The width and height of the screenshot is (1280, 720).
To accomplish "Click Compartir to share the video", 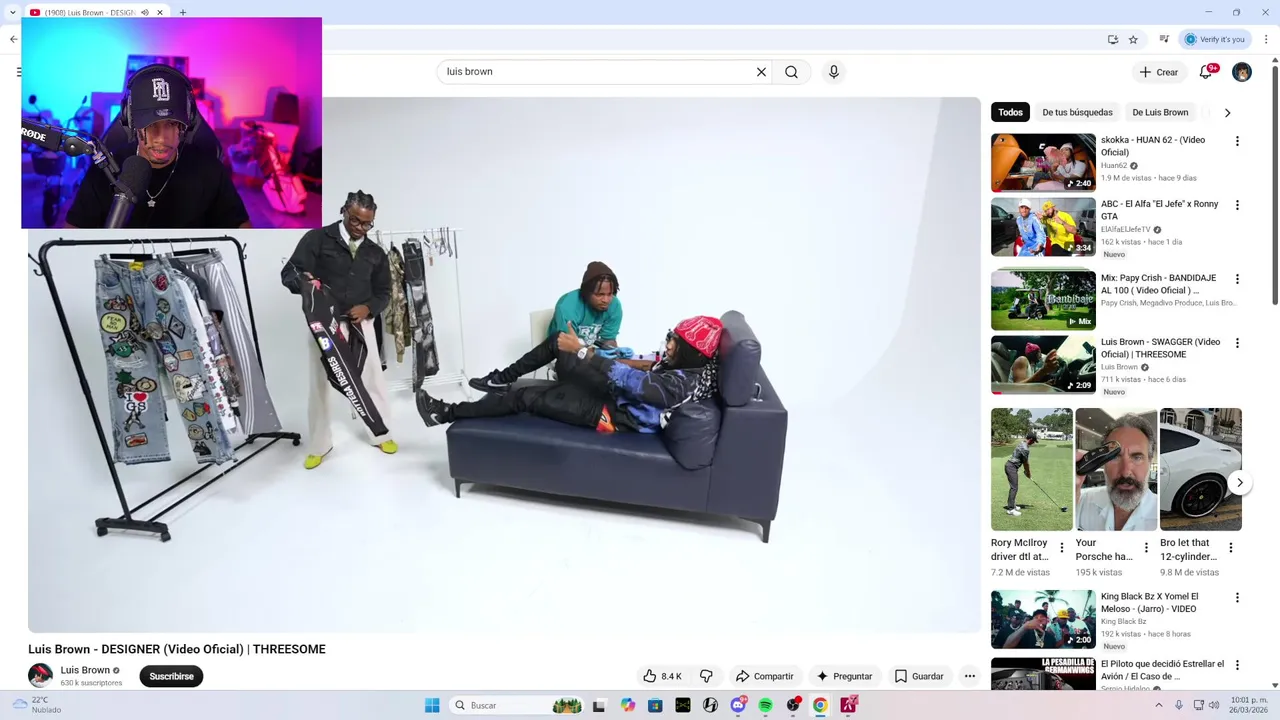I will (x=764, y=676).
